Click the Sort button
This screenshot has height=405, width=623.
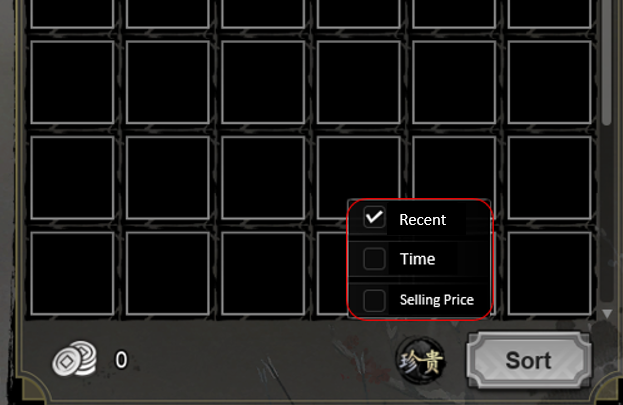click(x=528, y=360)
